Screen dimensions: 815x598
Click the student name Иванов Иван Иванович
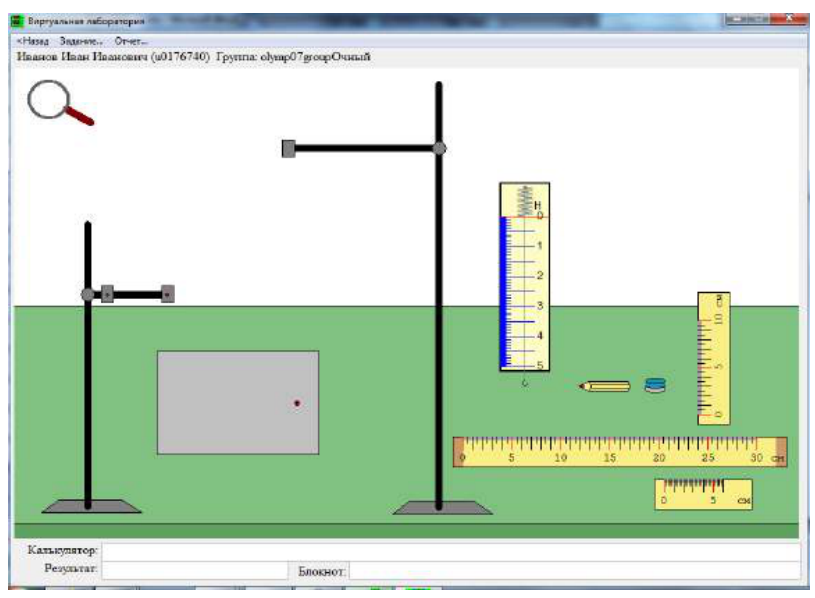[82, 57]
